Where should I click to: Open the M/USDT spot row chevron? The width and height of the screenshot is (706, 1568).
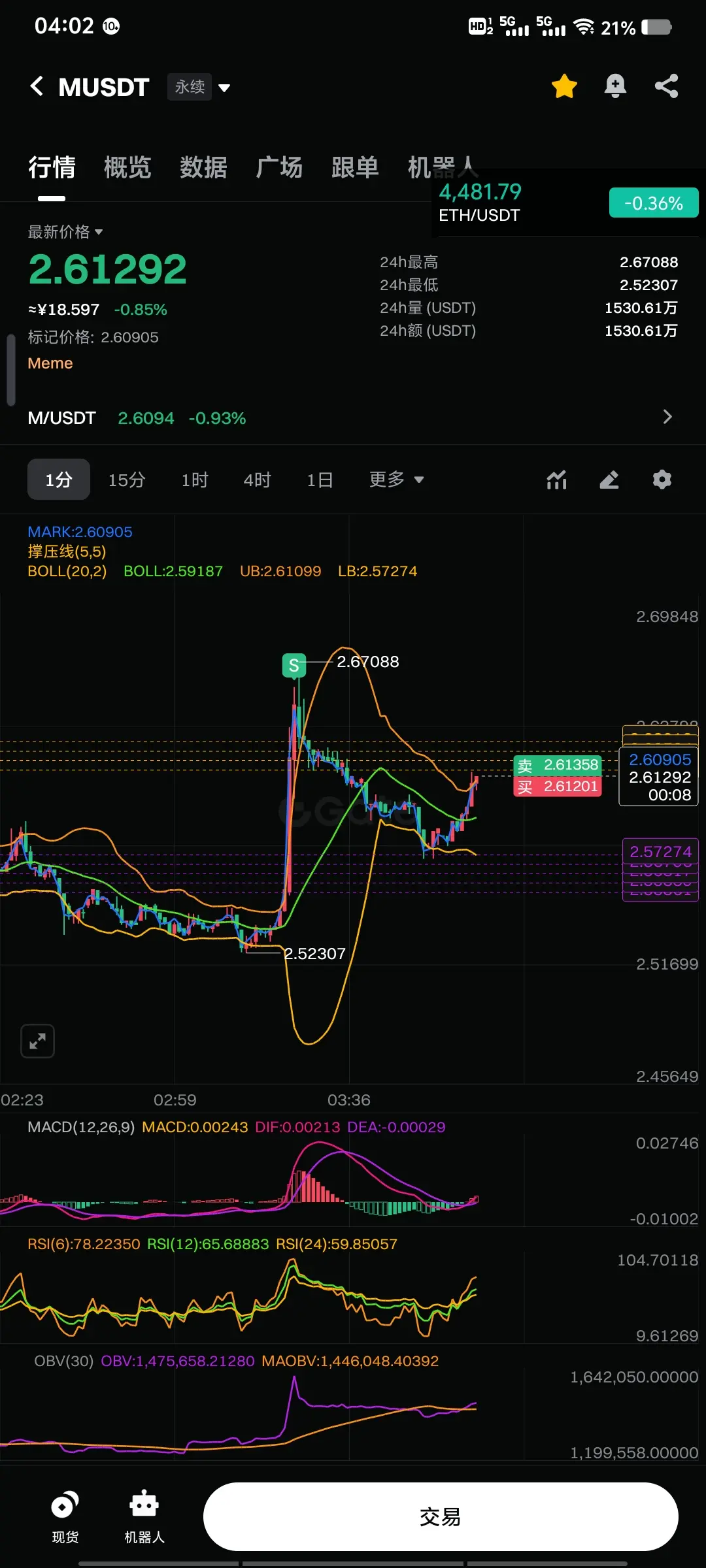click(667, 417)
